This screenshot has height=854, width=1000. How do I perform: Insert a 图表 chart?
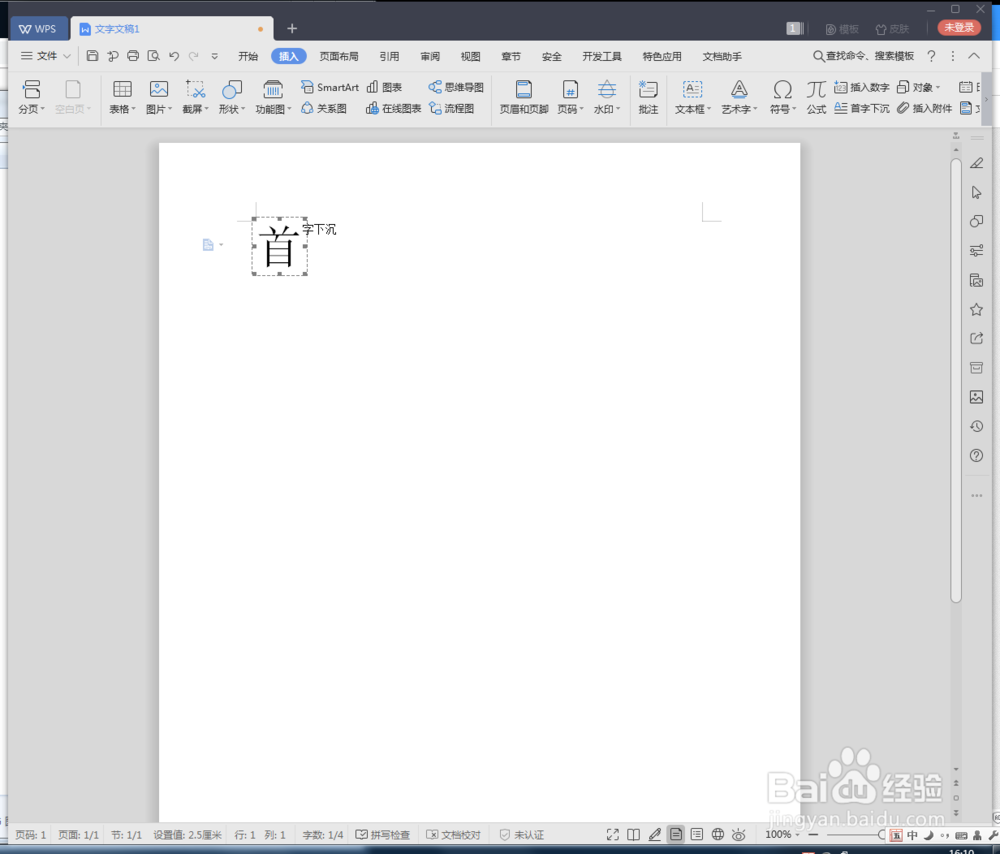[385, 87]
